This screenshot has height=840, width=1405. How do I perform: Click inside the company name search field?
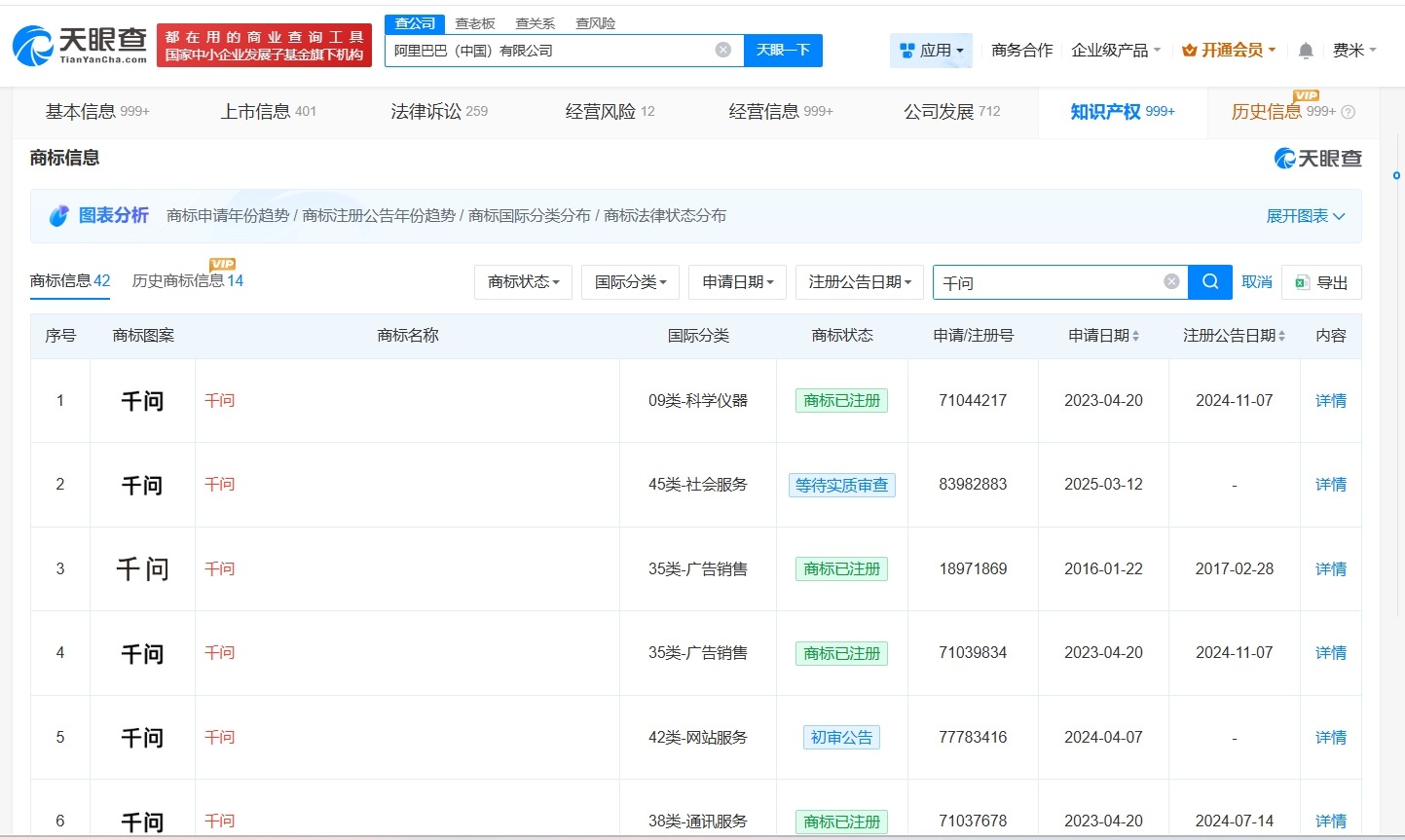pos(555,50)
